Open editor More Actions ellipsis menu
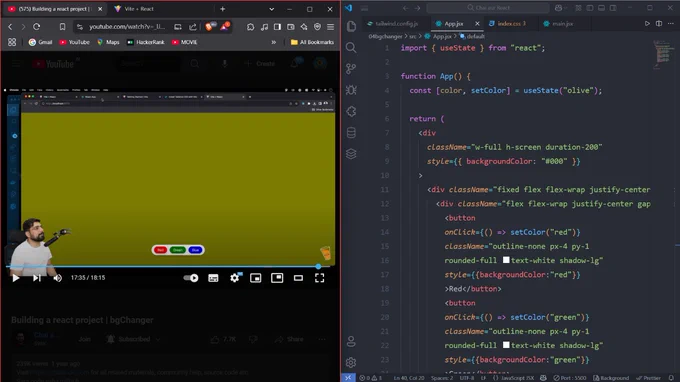The height and width of the screenshot is (382, 680). click(x=671, y=23)
